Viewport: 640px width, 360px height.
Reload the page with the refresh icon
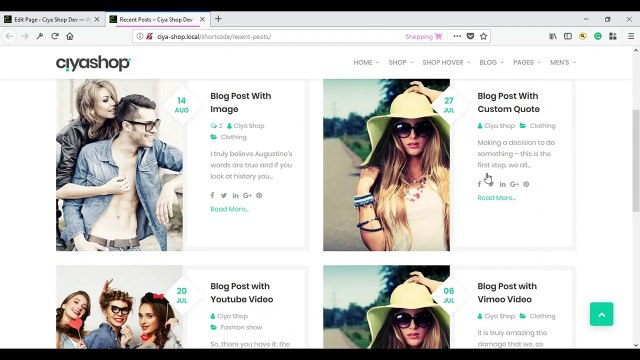(x=55, y=36)
